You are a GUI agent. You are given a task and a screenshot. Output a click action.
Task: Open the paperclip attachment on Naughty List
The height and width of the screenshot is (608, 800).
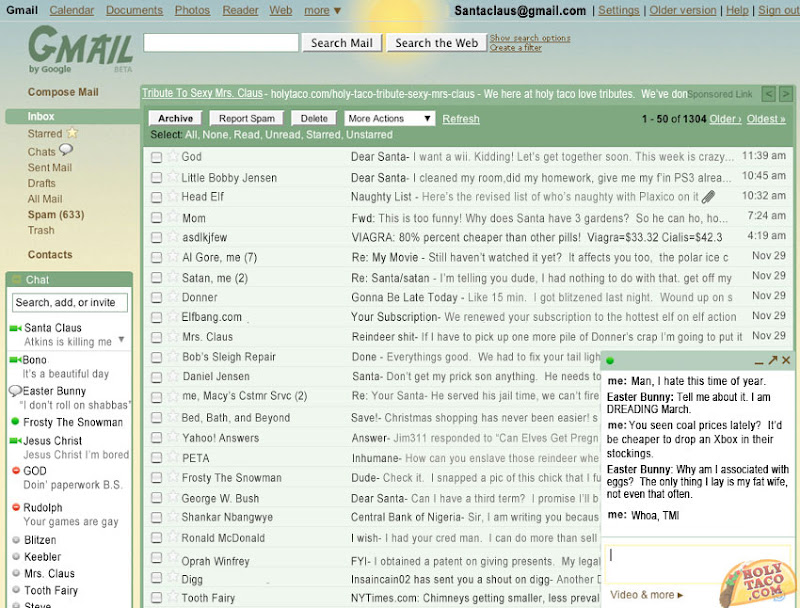708,197
